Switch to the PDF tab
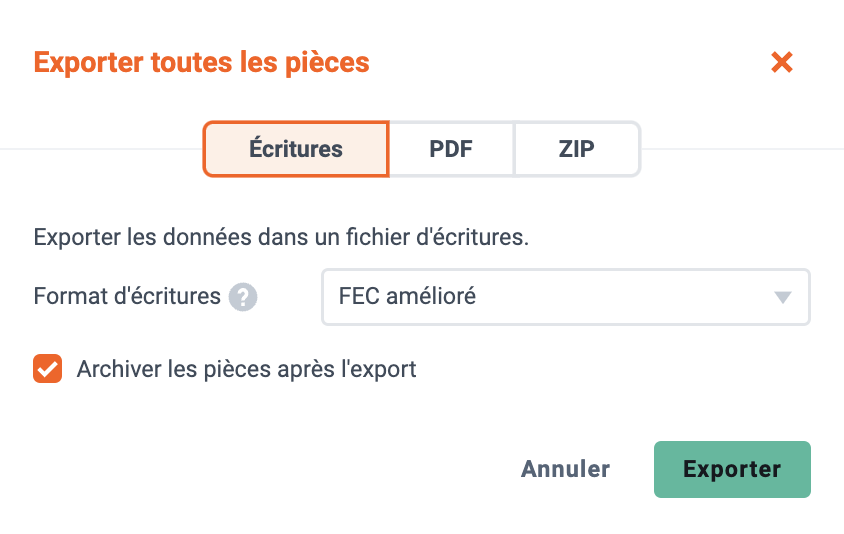The image size is (844, 534). pos(451,149)
